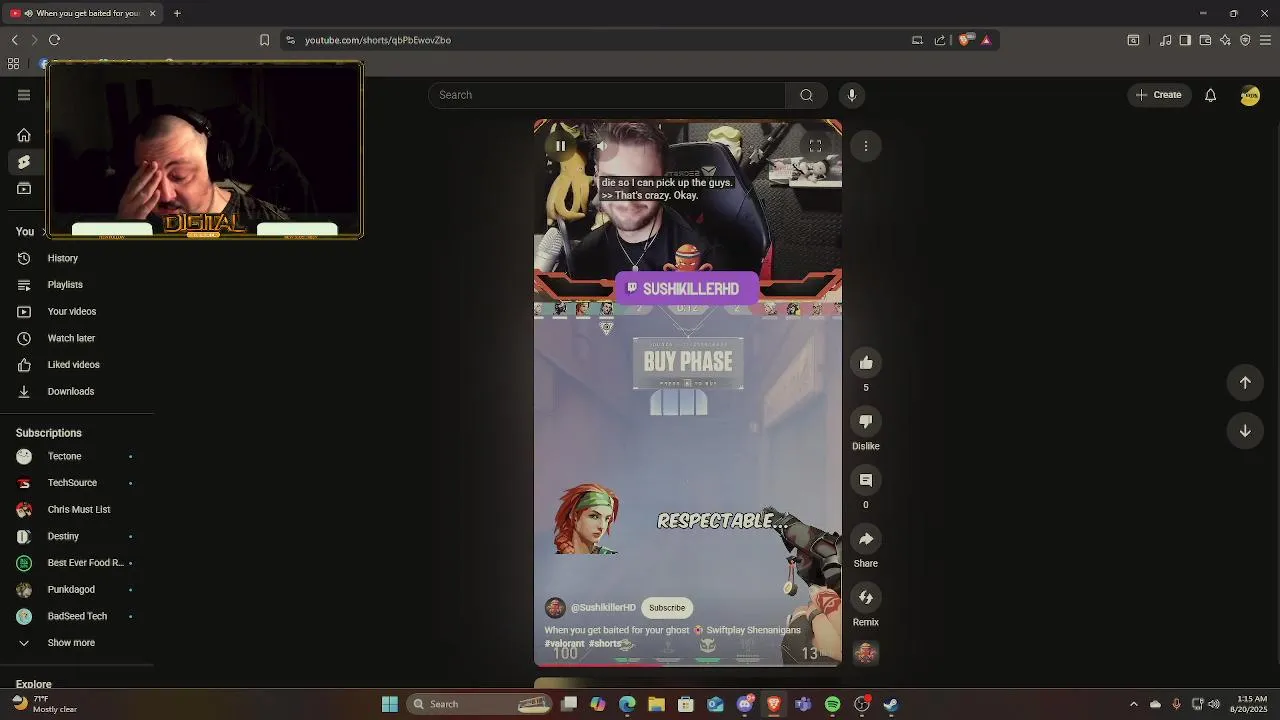Viewport: 1280px width, 720px height.
Task: Share this Short
Action: pyautogui.click(x=866, y=539)
